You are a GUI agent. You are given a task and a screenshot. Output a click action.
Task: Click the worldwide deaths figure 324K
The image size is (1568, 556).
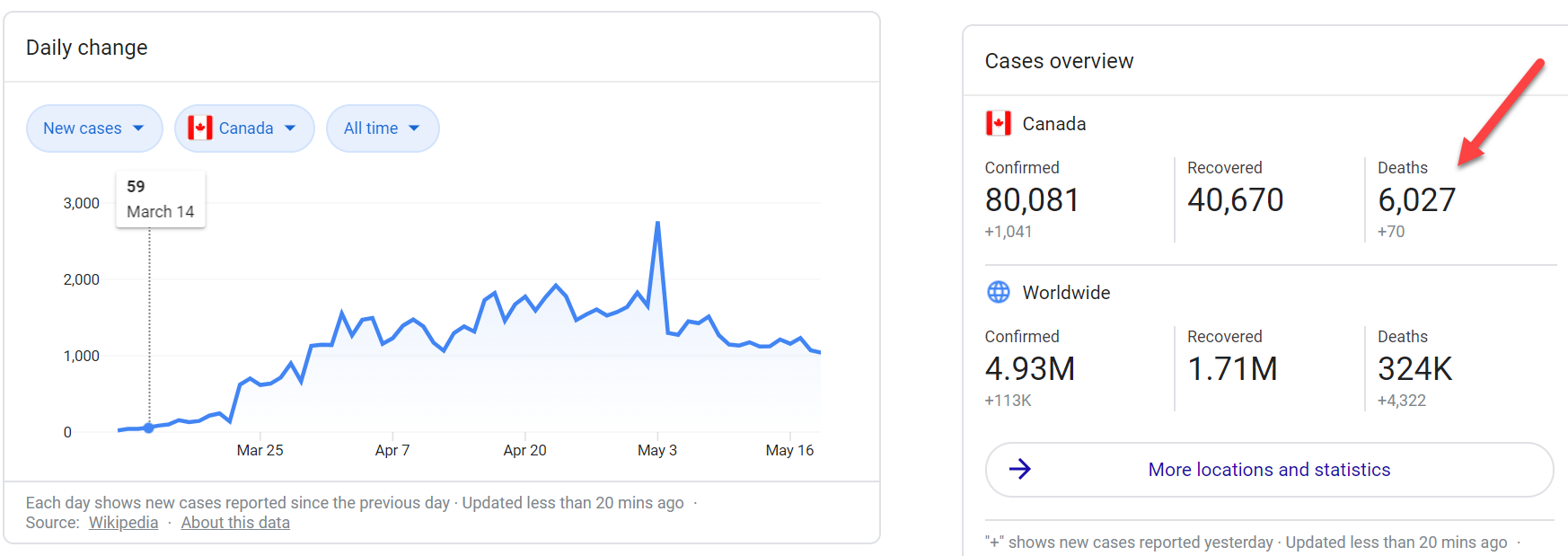point(1414,369)
